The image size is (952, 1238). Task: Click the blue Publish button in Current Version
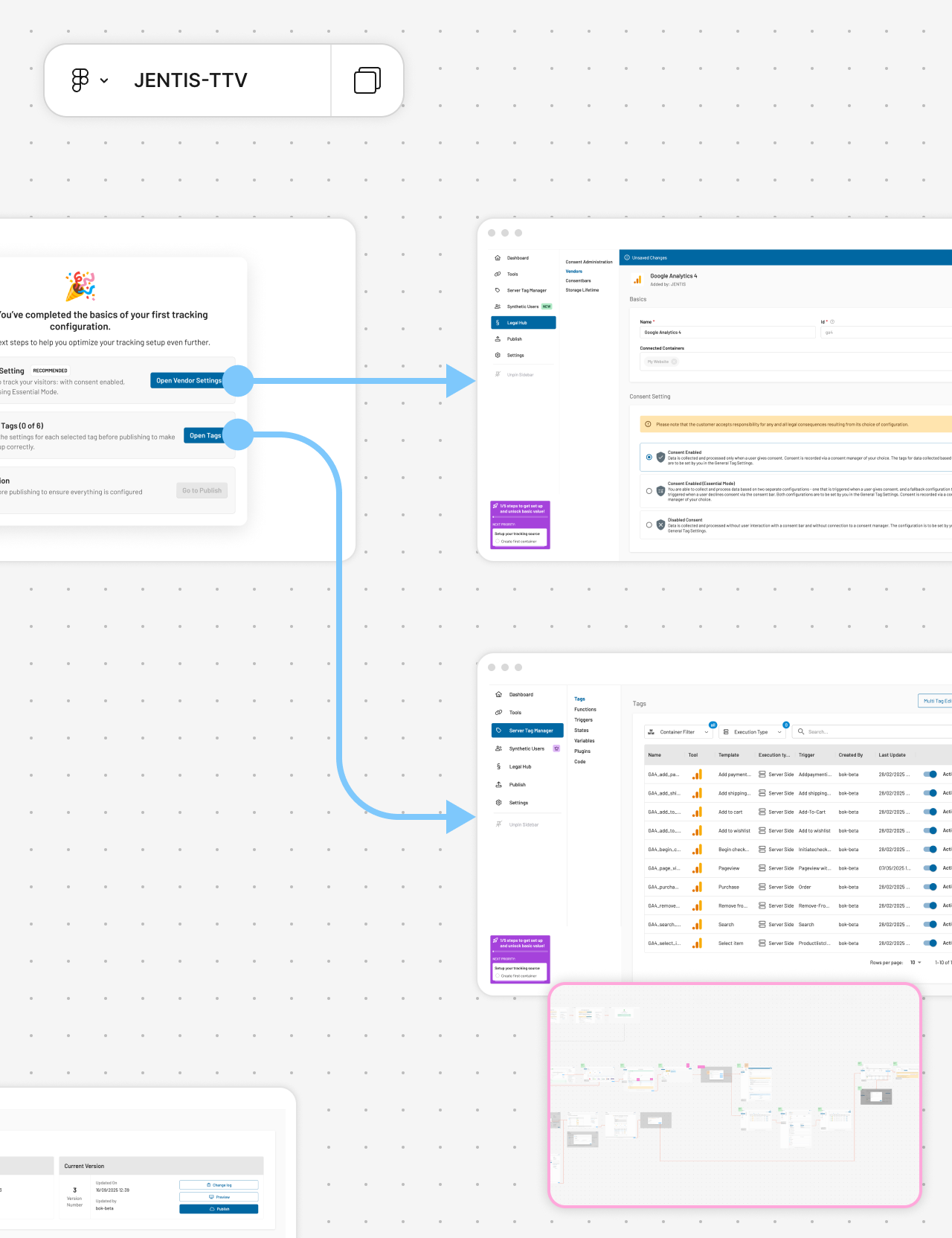pyautogui.click(x=219, y=1209)
